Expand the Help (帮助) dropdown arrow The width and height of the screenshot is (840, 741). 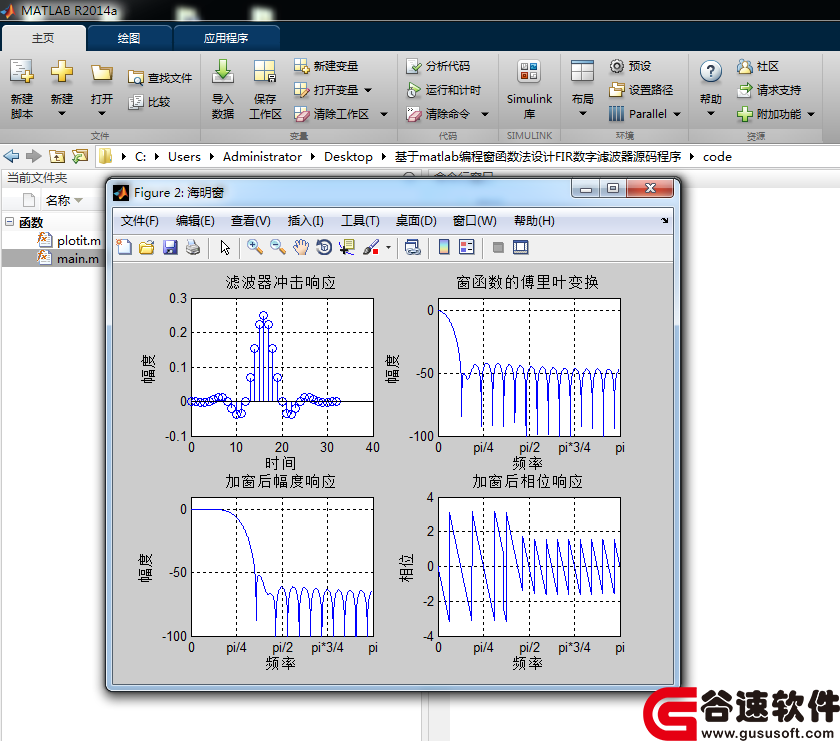(711, 113)
